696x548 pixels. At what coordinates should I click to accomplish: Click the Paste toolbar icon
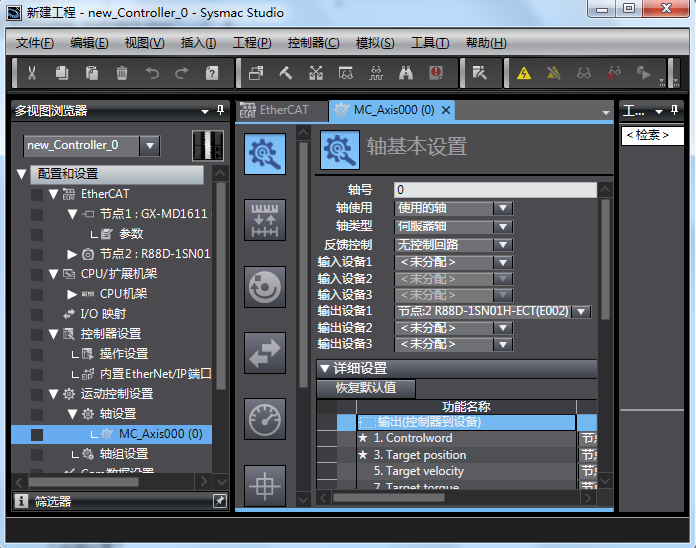pos(92,73)
